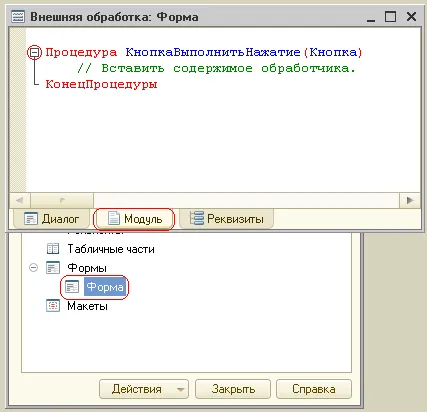Close the Внешняя обработка form window

(411, 17)
